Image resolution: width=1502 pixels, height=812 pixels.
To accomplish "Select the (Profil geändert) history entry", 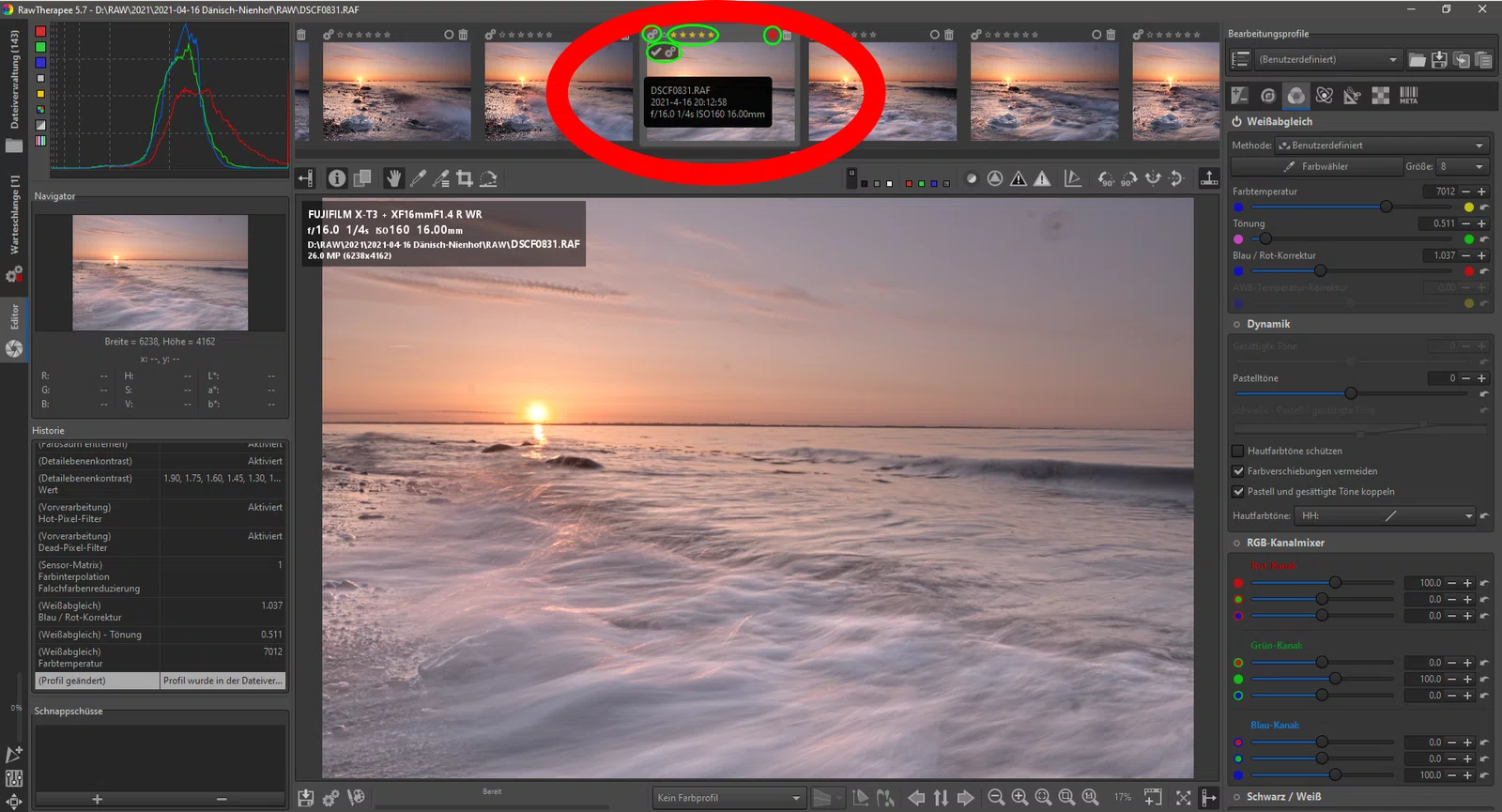I will pos(160,681).
